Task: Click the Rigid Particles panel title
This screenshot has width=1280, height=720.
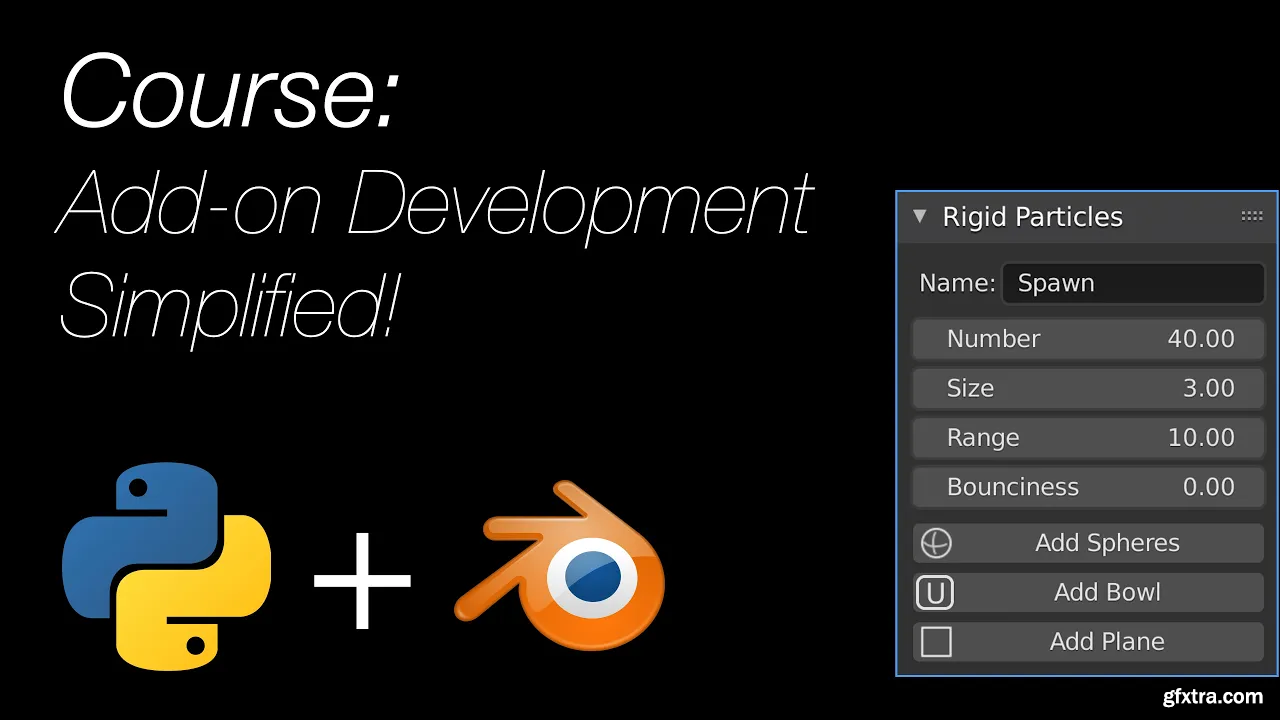Action: (1032, 216)
